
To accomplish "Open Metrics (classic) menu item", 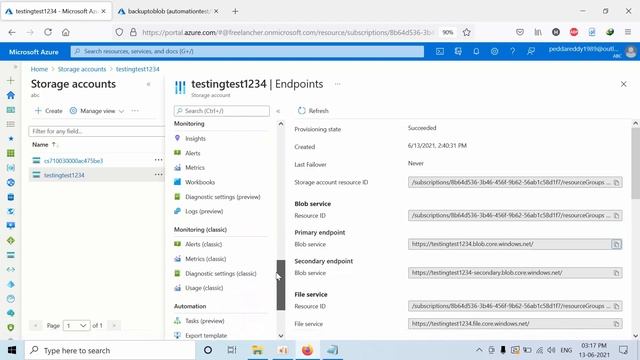I will tap(205, 259).
